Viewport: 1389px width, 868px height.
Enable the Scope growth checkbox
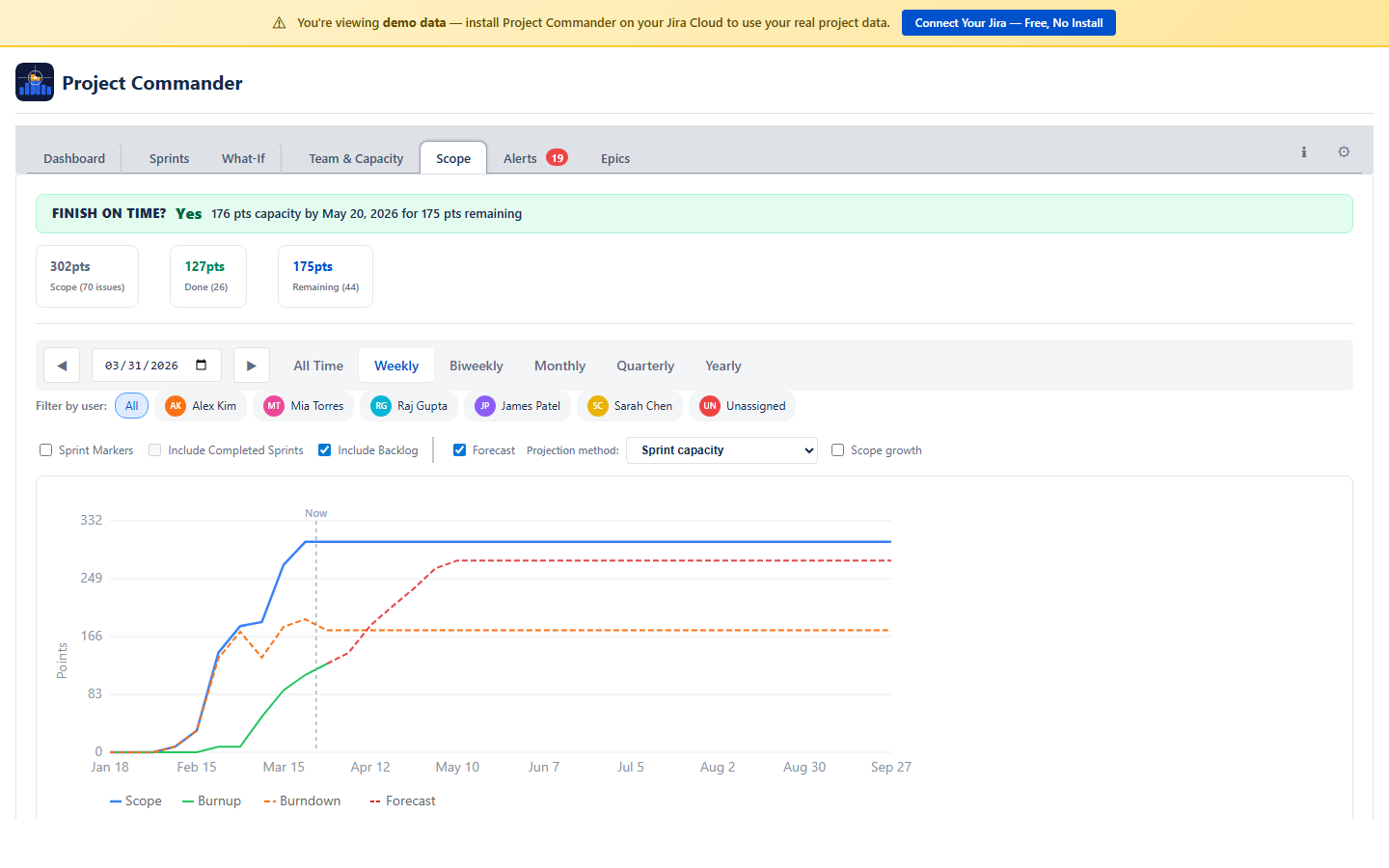coord(837,449)
